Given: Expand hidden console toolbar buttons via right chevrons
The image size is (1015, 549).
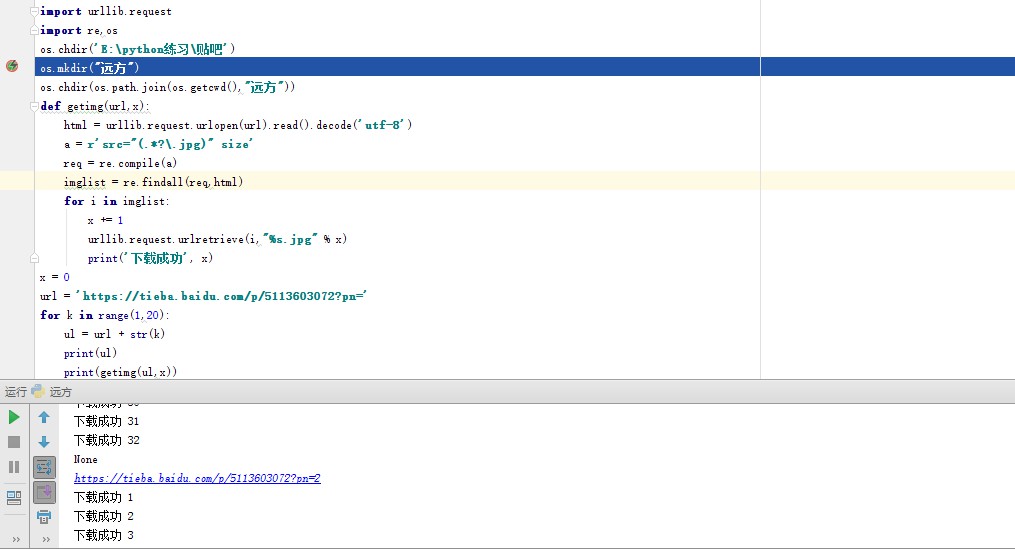Looking at the screenshot, I should pyautogui.click(x=44, y=539).
